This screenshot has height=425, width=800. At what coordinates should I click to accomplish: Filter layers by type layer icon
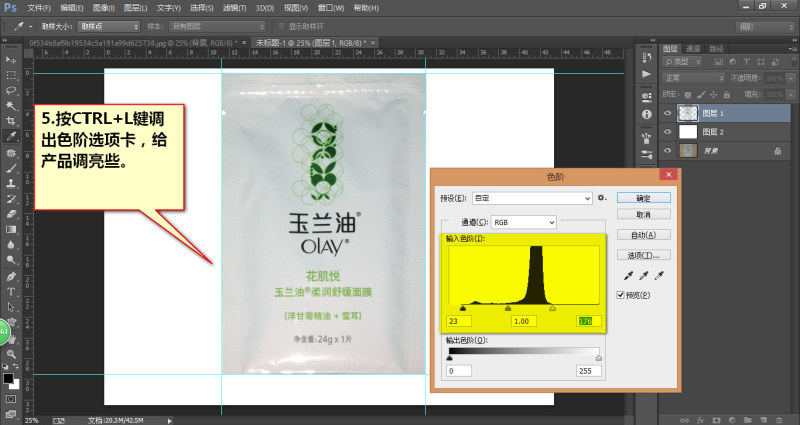(x=746, y=62)
